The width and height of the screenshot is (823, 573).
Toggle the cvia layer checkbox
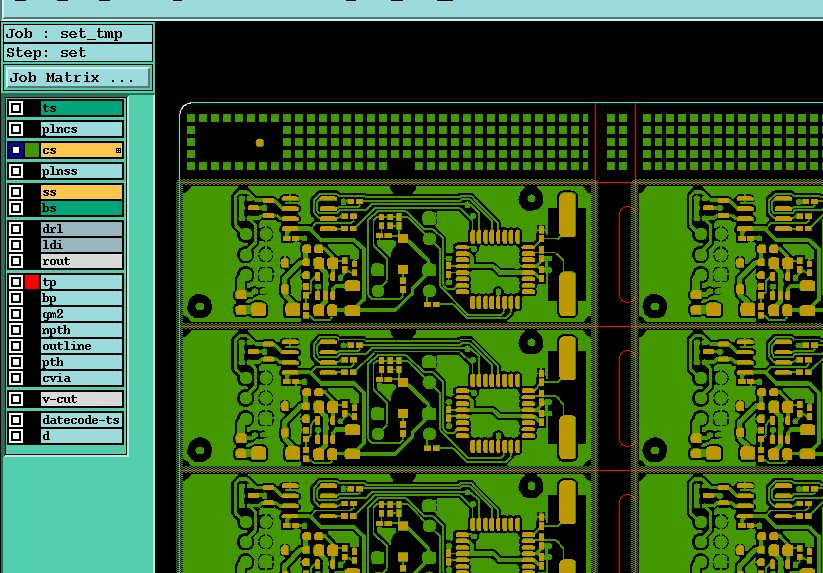pos(16,378)
